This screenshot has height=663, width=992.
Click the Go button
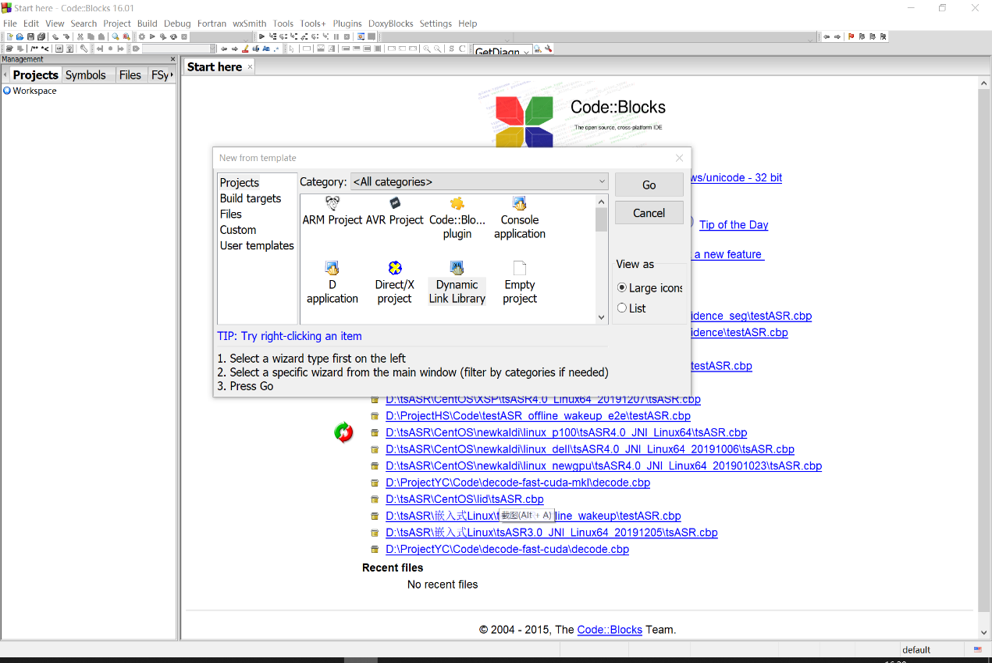[649, 185]
